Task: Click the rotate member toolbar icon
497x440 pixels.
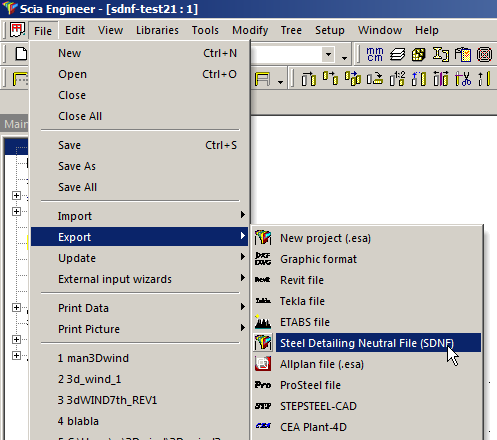Action: pos(375,79)
